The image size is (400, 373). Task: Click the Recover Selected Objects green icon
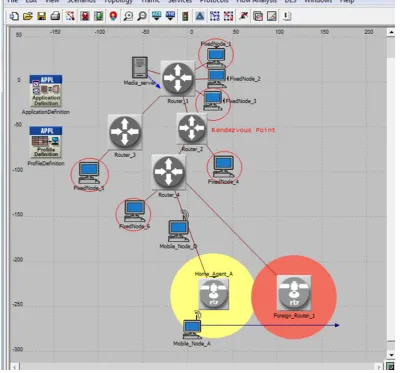point(99,16)
